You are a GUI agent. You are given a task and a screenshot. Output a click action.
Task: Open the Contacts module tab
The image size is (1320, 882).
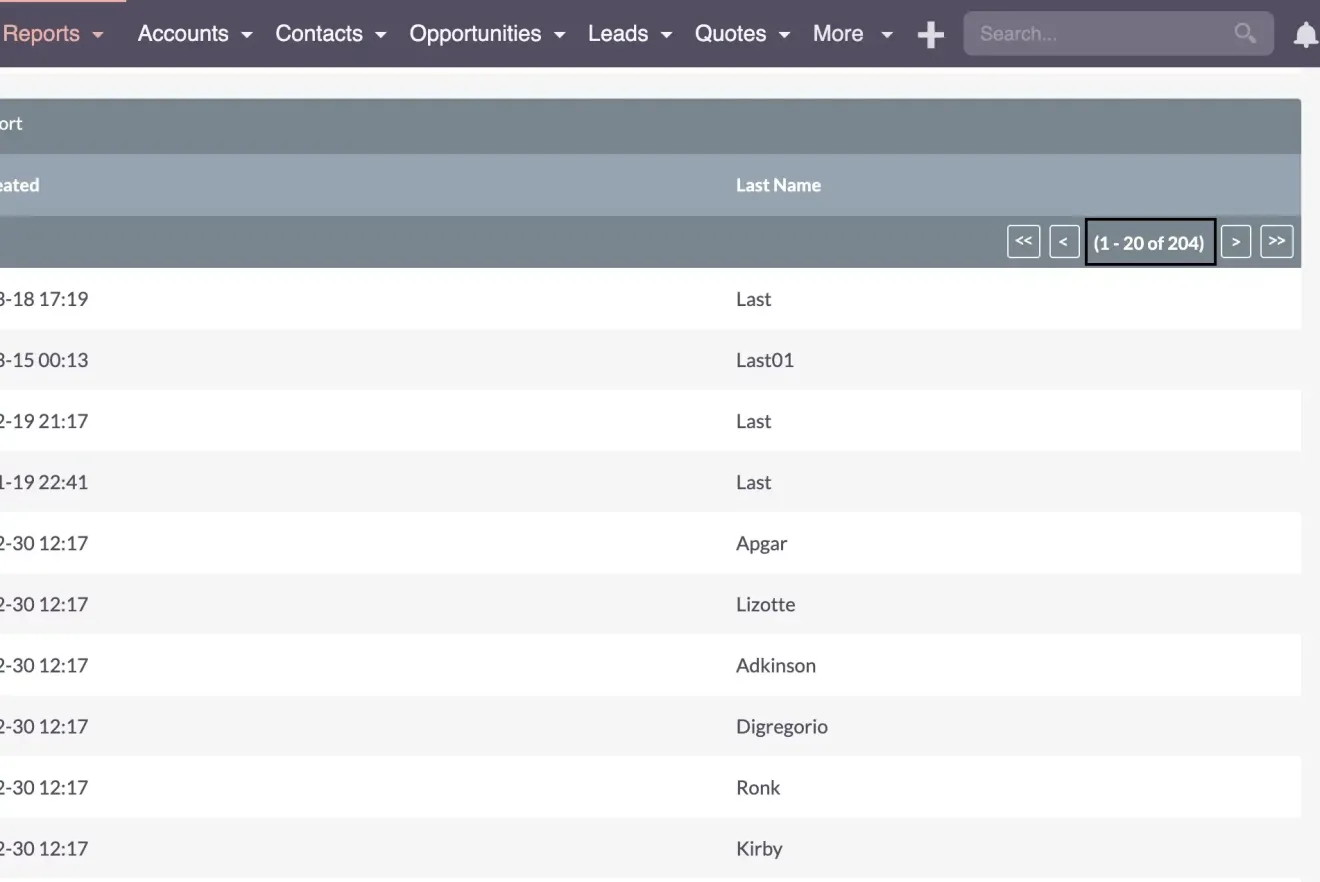pos(319,34)
